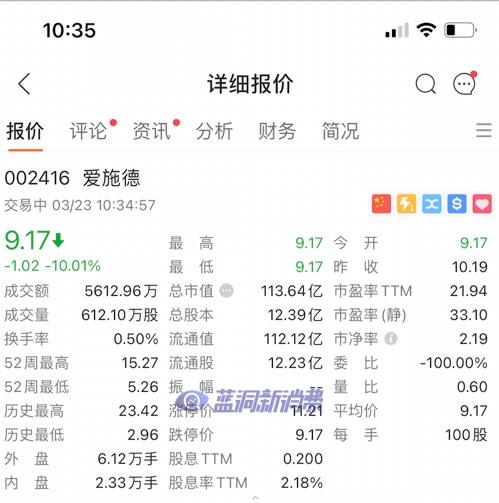Open the 分析 tab
The height and width of the screenshot is (503, 499).
(214, 131)
